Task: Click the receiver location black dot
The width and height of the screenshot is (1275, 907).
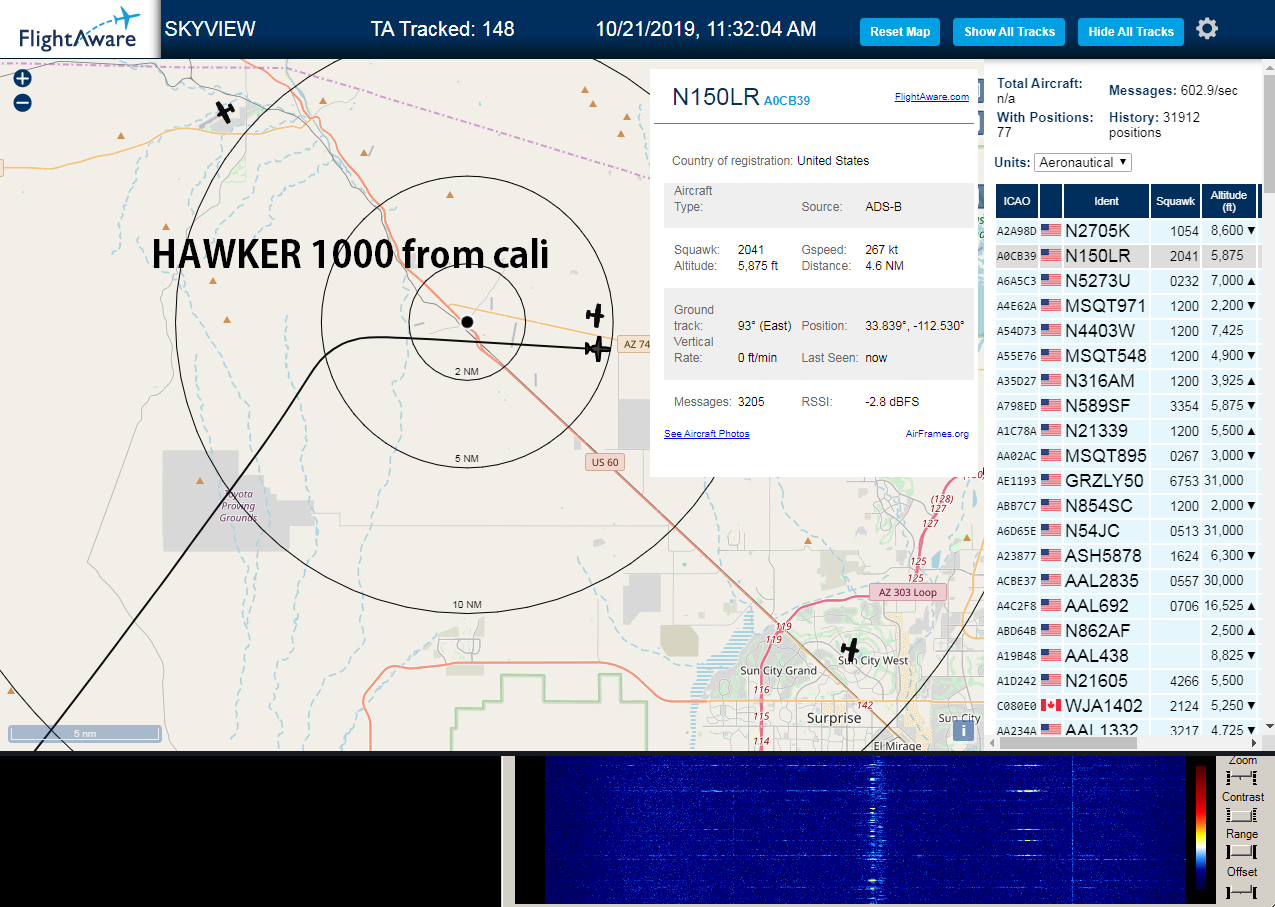Action: [467, 321]
